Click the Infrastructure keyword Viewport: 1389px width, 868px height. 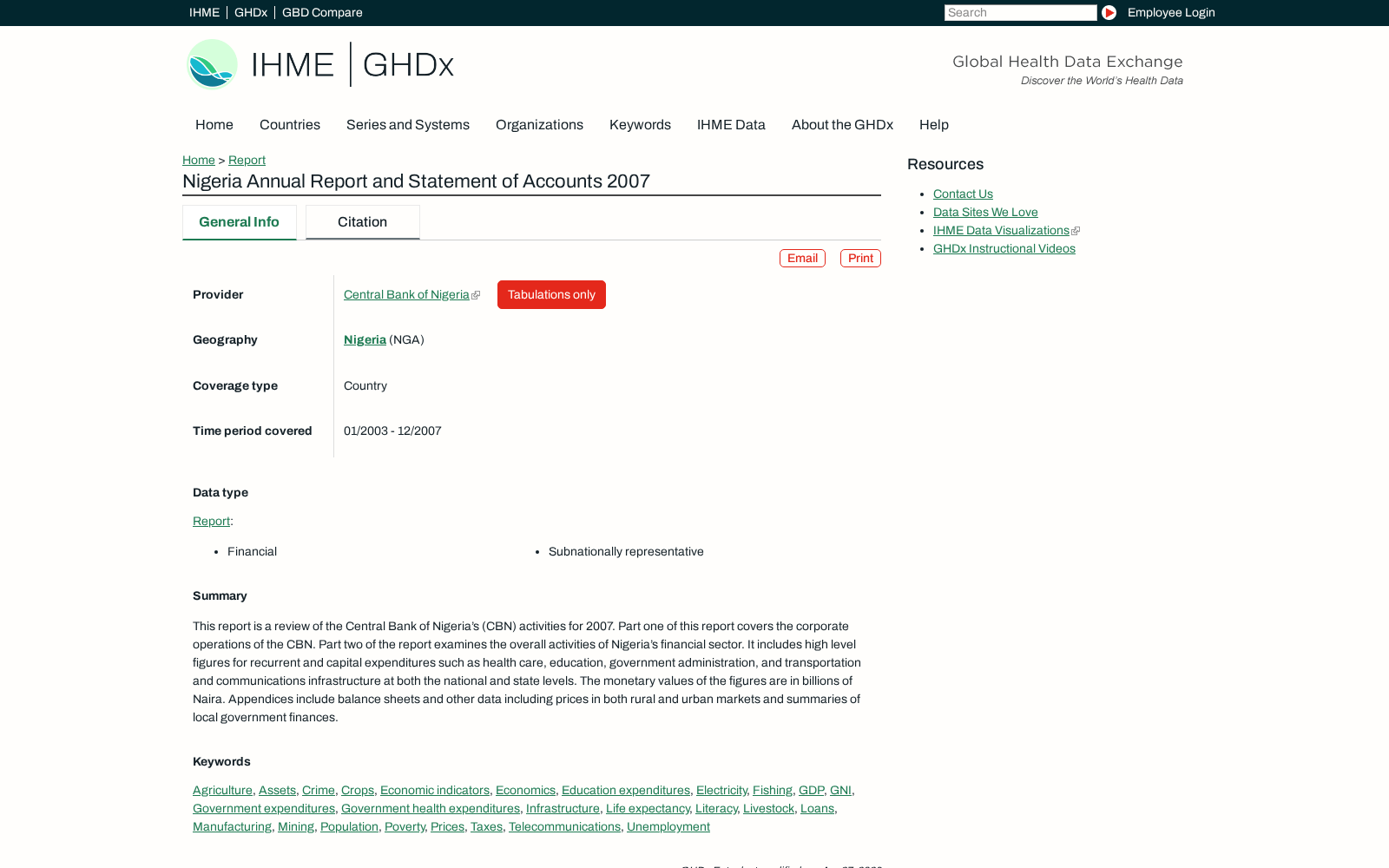click(x=563, y=809)
